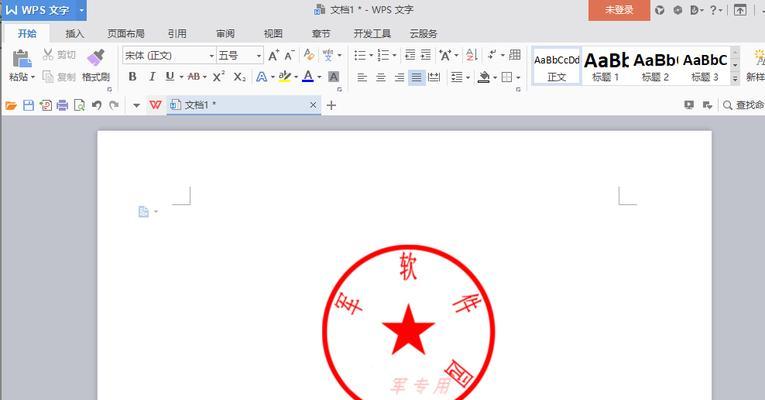Image resolution: width=765 pixels, height=400 pixels.
Task: Click the export-to-PDF icon in quick toolbar
Action: coord(45,105)
